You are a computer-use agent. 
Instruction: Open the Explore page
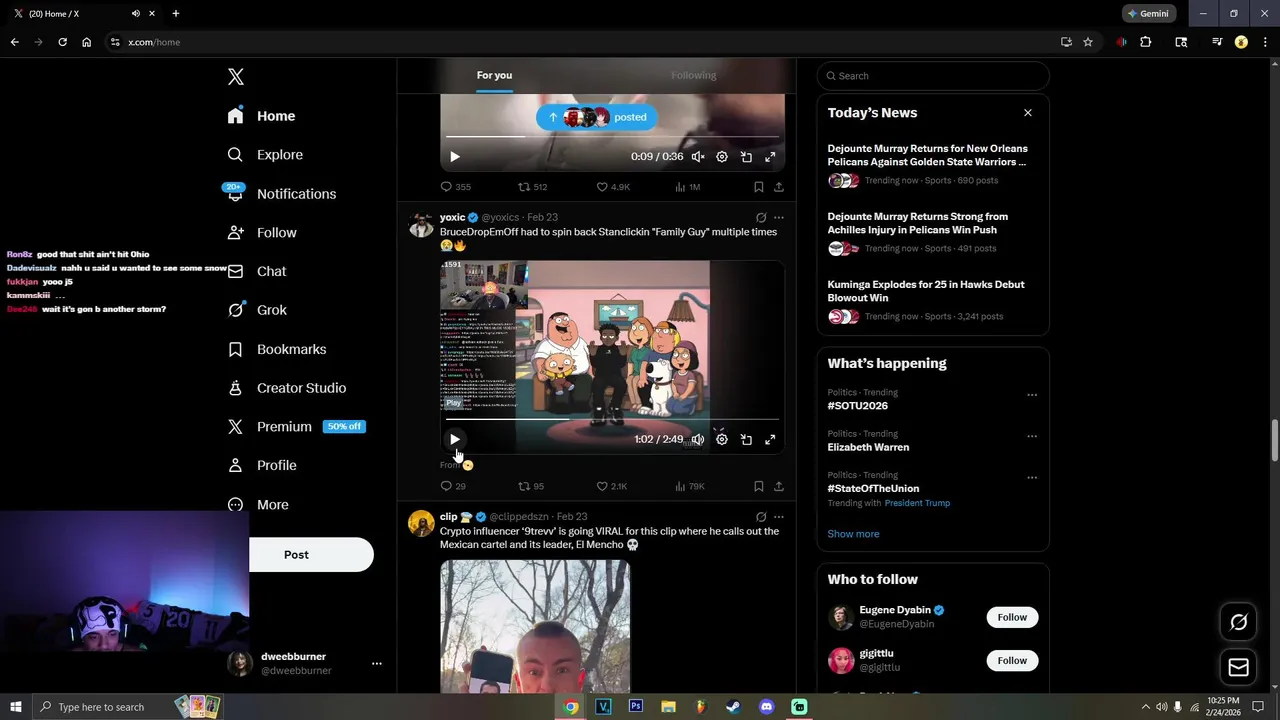(x=265, y=155)
